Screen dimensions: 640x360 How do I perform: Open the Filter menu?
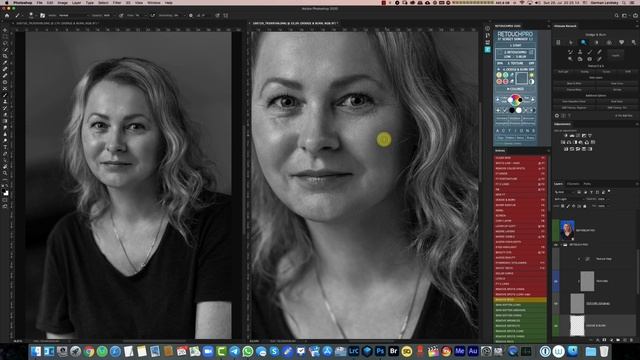click(117, 2)
